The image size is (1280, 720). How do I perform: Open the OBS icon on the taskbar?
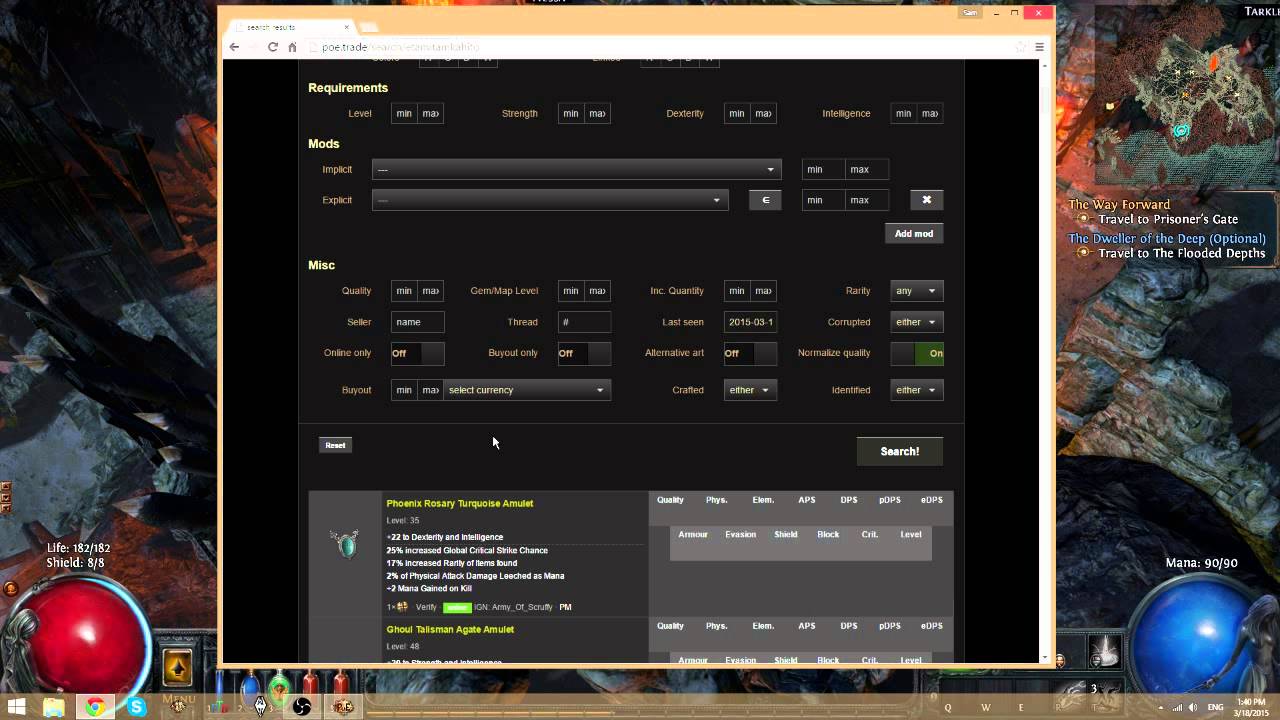click(x=302, y=707)
